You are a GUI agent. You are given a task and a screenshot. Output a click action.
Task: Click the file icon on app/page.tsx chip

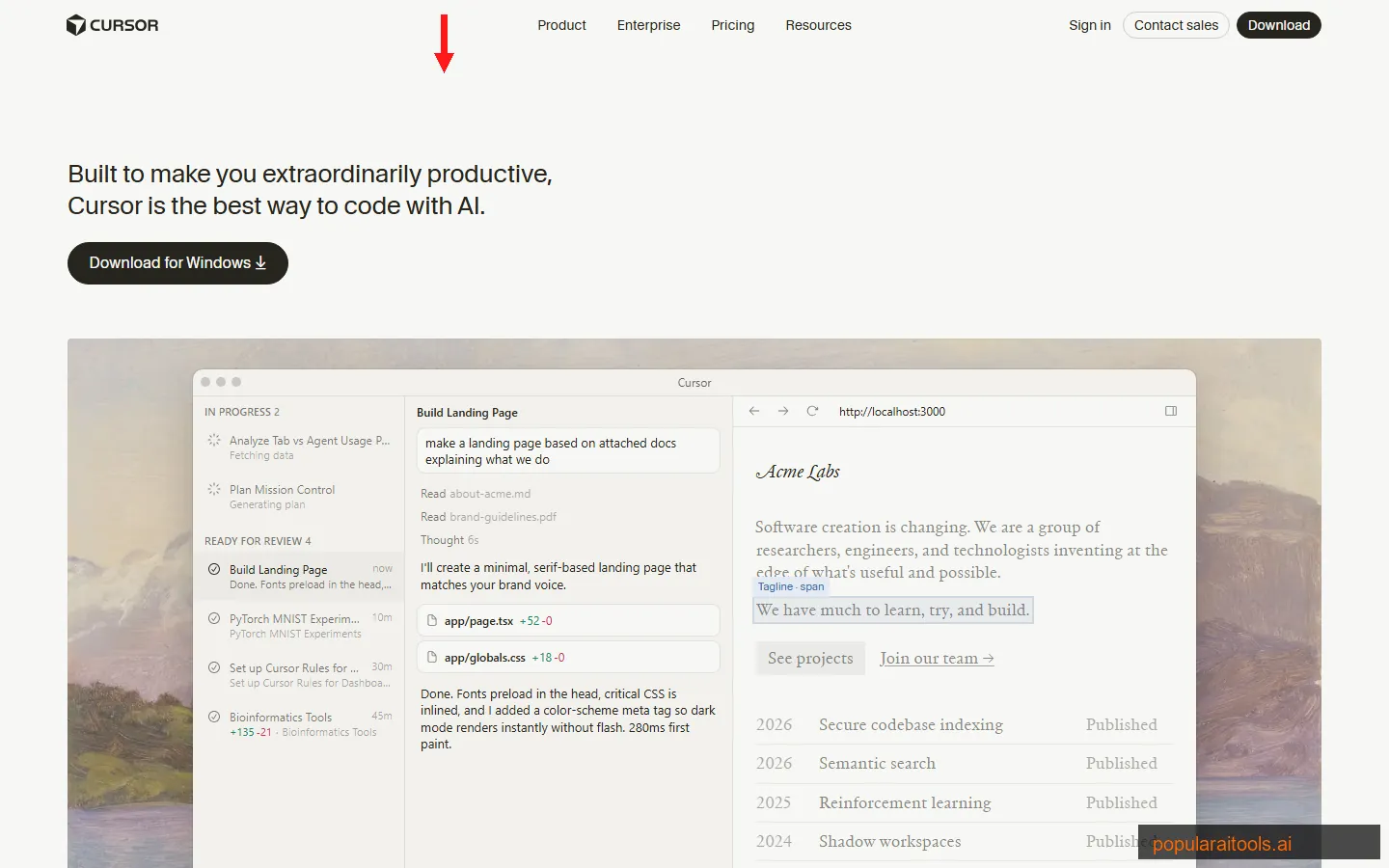click(431, 620)
